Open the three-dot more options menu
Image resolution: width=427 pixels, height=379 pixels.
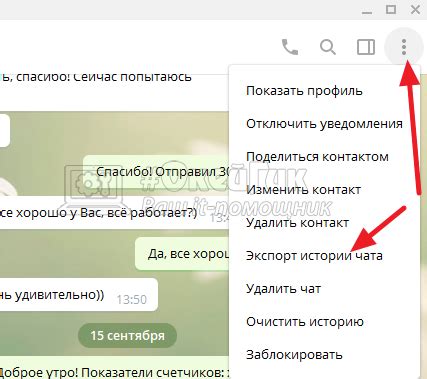404,47
